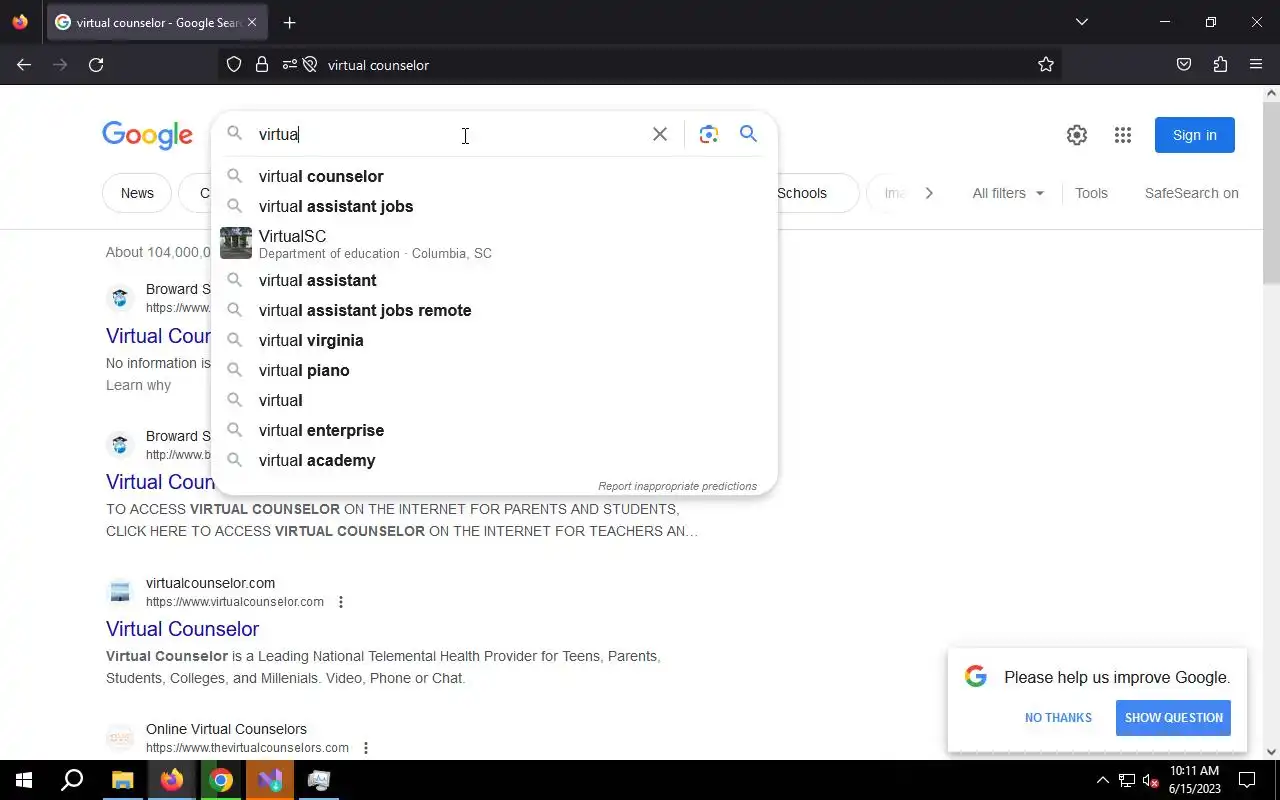Open the All filters dropdown

(x=1008, y=193)
